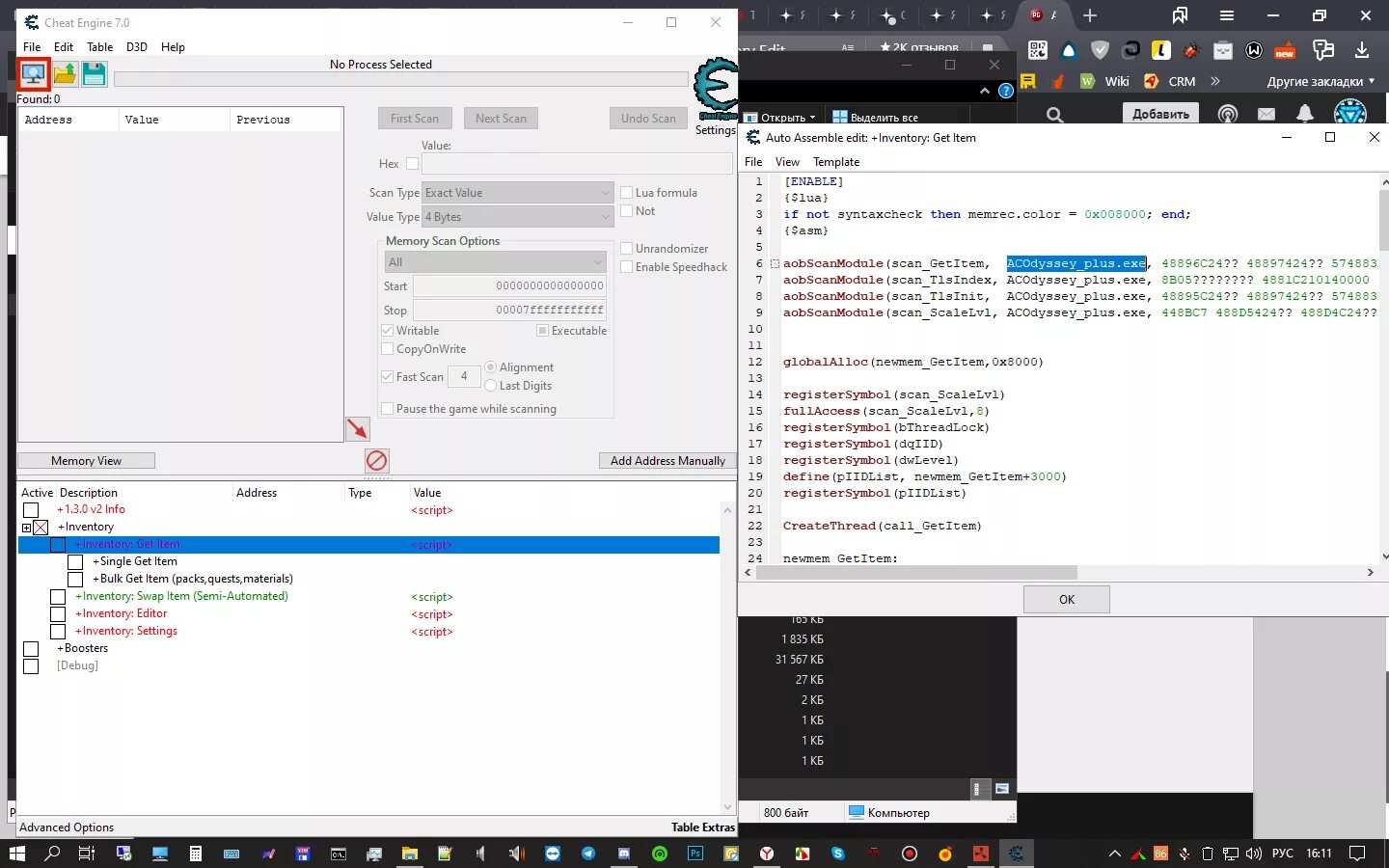Expand the +Inventory tree node
This screenshot has width=1389, height=868.
[x=27, y=528]
